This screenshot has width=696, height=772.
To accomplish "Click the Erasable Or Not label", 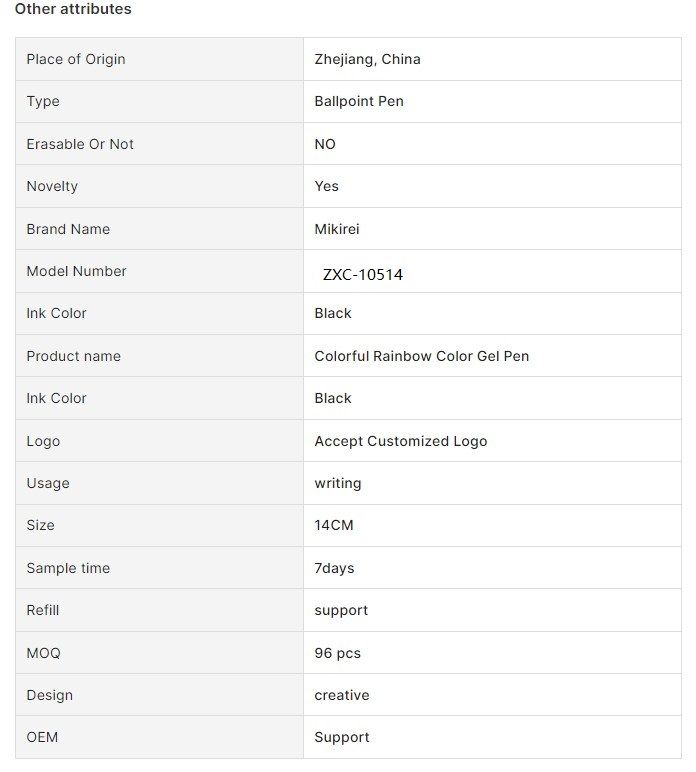I will point(80,144).
